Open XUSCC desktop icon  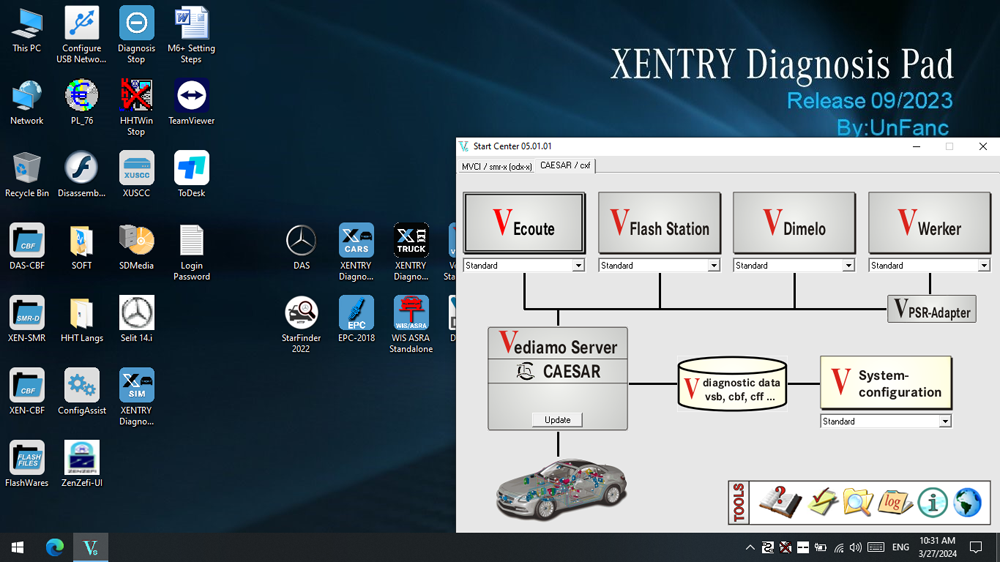point(136,175)
